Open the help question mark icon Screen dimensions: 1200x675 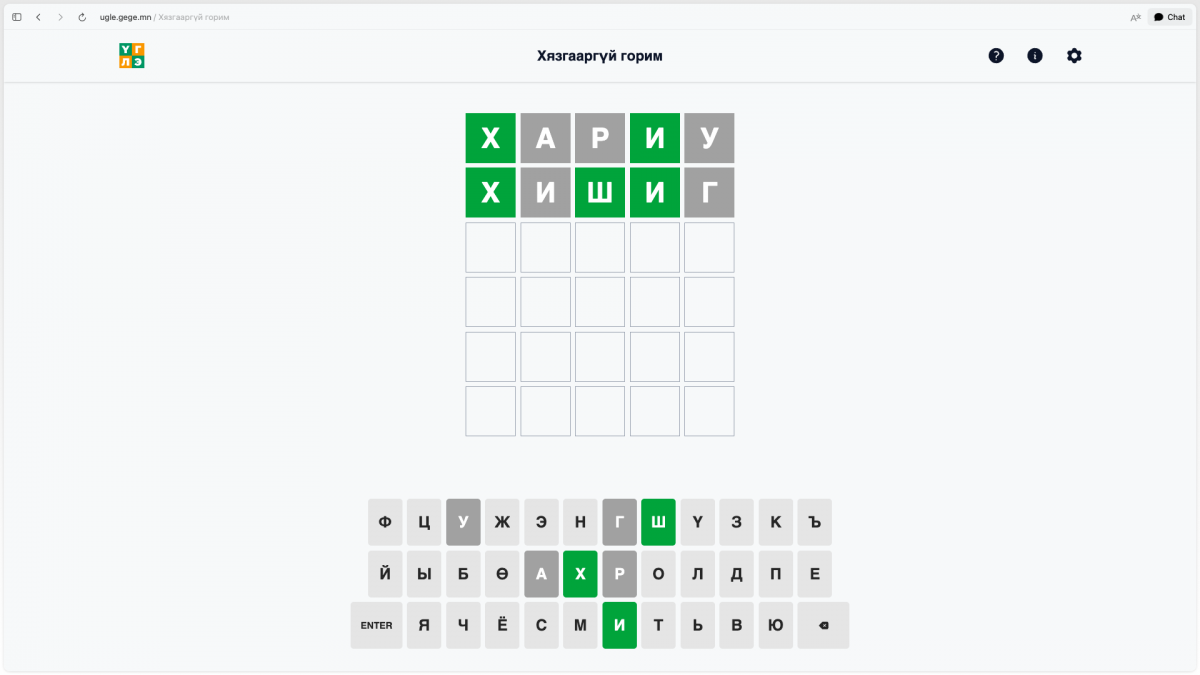996,56
